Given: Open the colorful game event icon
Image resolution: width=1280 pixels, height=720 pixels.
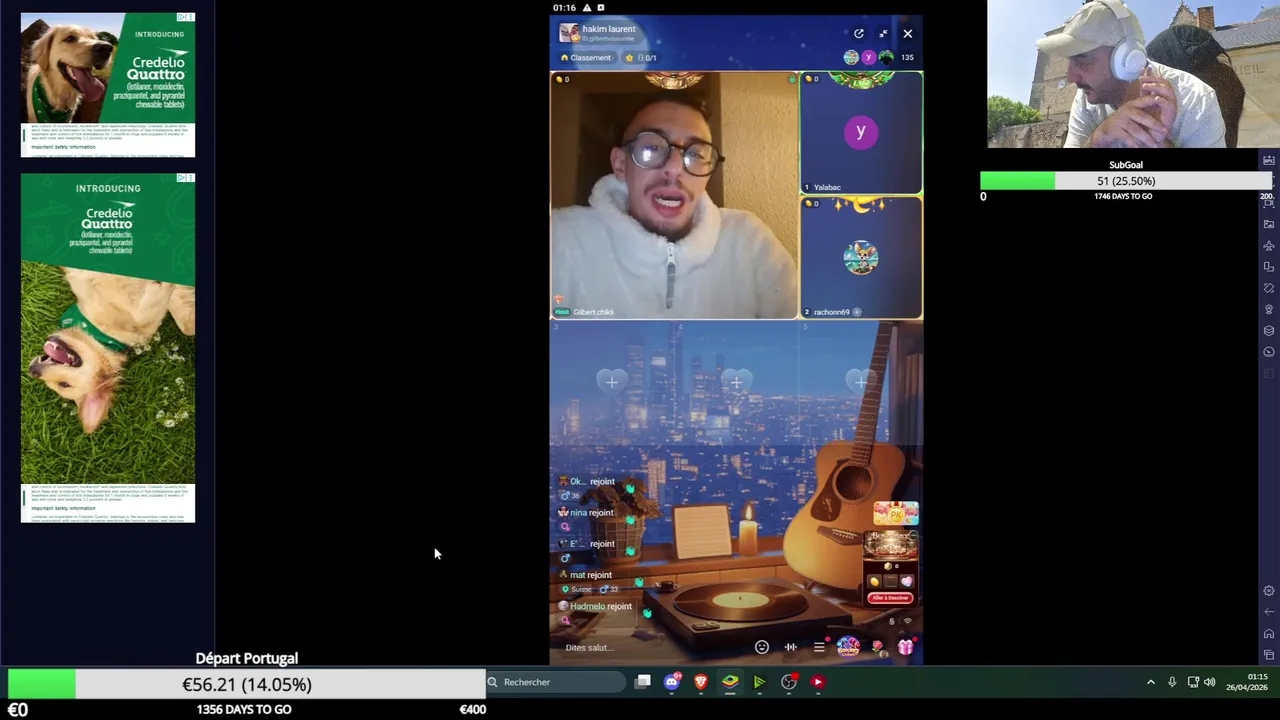Looking at the screenshot, I should [x=848, y=647].
